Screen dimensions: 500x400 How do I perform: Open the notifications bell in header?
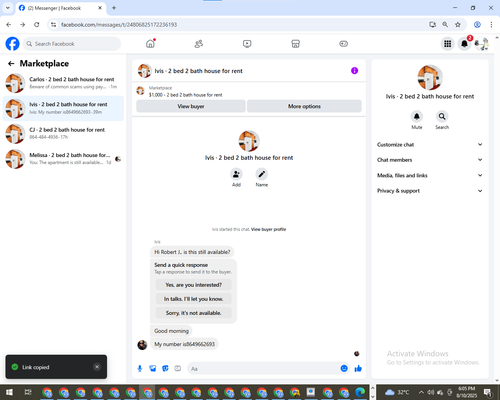[x=464, y=44]
